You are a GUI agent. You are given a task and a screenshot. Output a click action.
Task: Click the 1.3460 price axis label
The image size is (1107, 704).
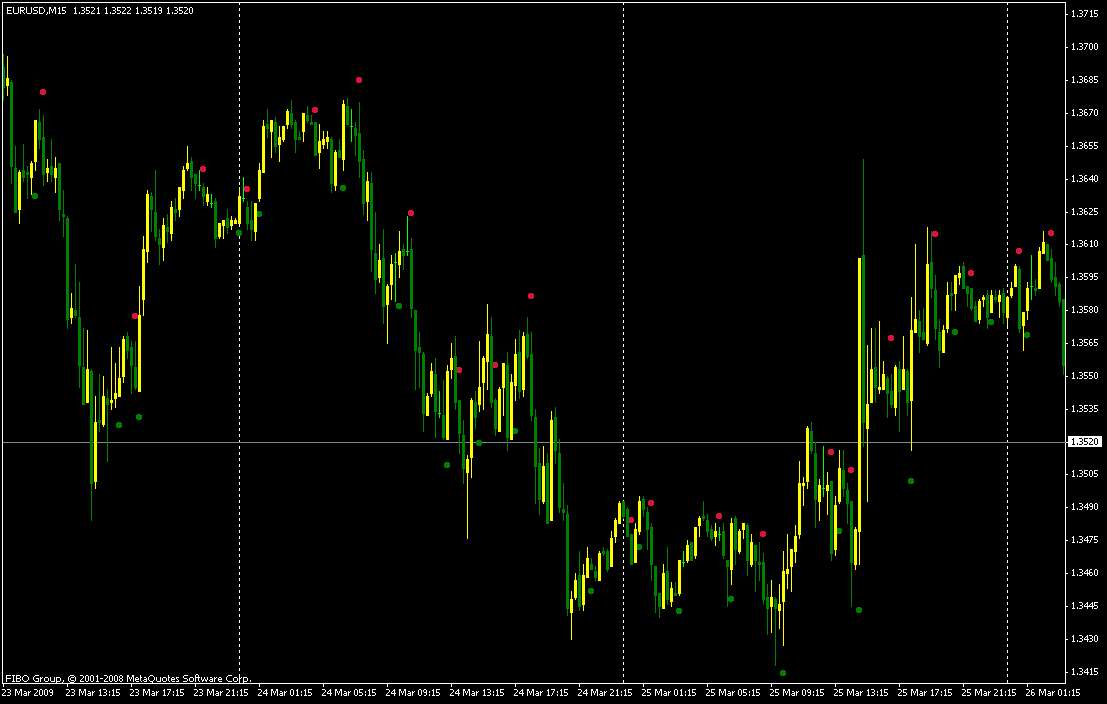click(1084, 573)
